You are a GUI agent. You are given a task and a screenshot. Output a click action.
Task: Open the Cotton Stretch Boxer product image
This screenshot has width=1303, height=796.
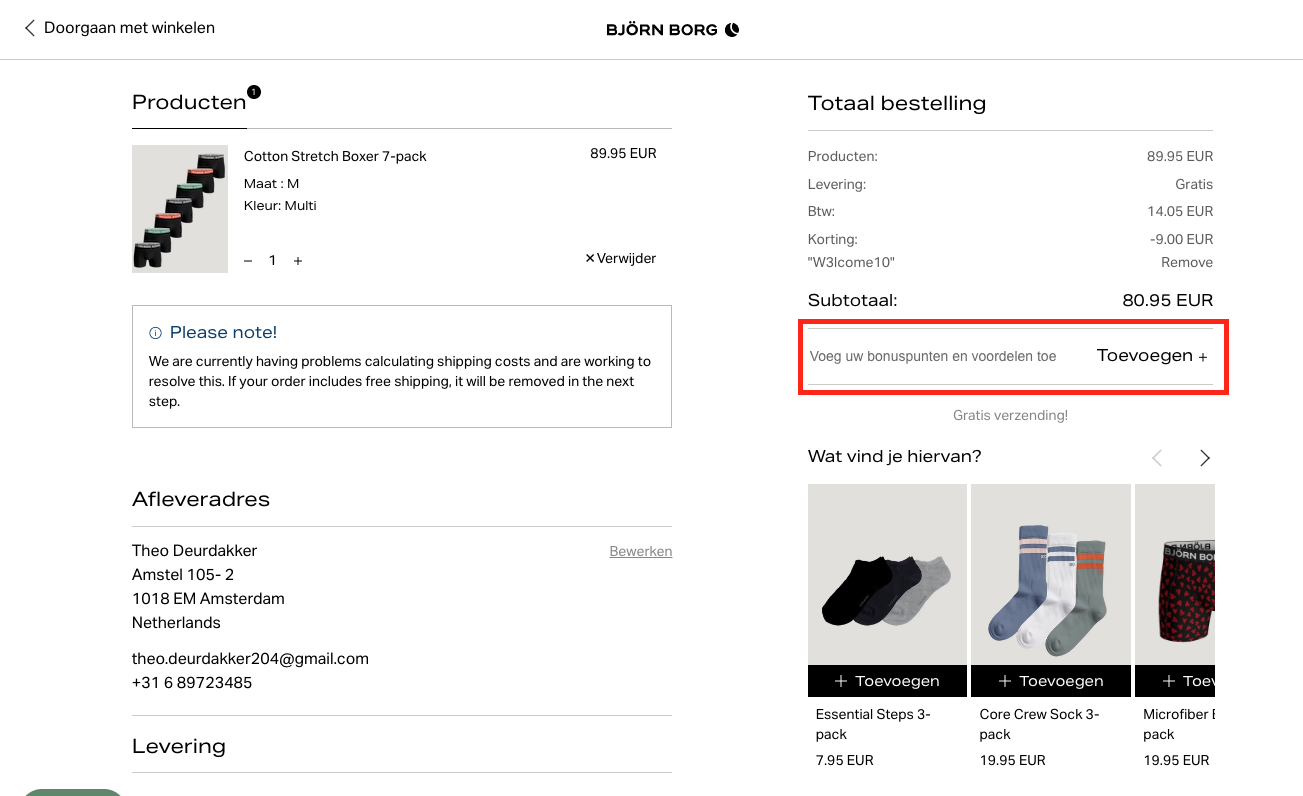coord(180,209)
